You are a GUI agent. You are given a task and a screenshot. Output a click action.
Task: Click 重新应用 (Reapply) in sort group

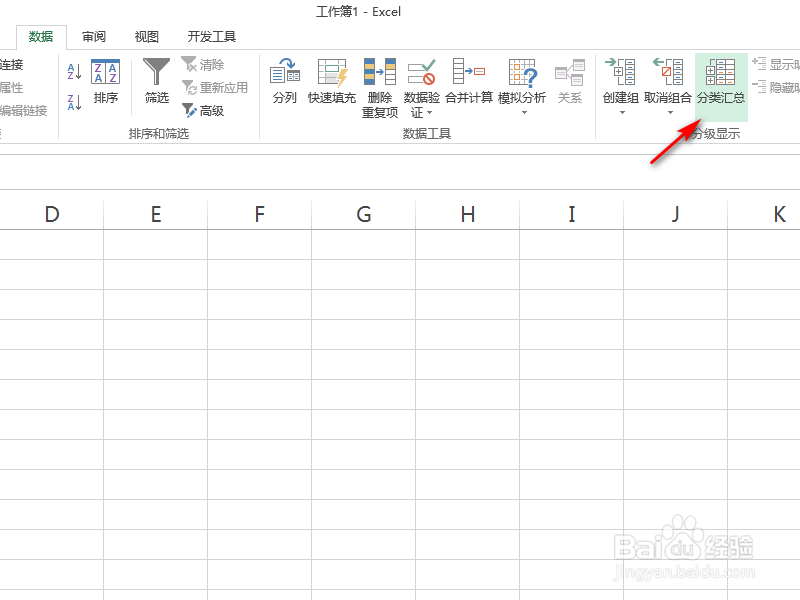click(x=216, y=87)
